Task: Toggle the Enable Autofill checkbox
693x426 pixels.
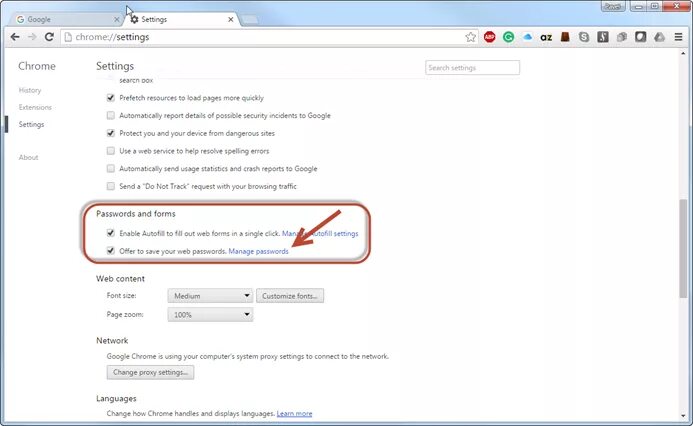Action: 110,233
